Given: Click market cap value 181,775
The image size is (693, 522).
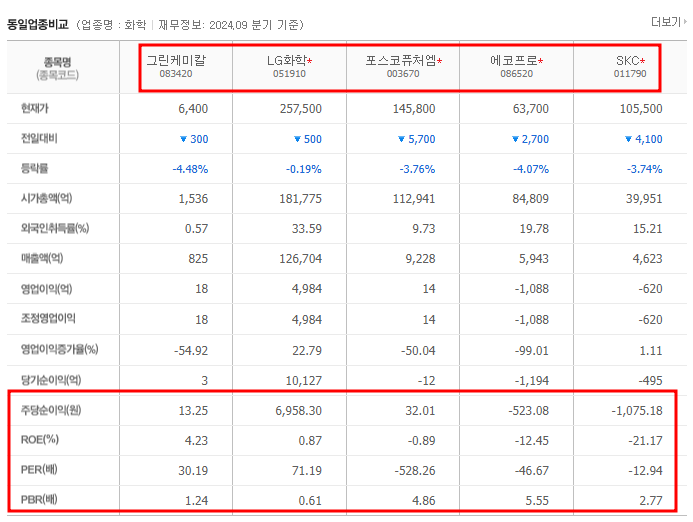Looking at the screenshot, I should 301,199.
